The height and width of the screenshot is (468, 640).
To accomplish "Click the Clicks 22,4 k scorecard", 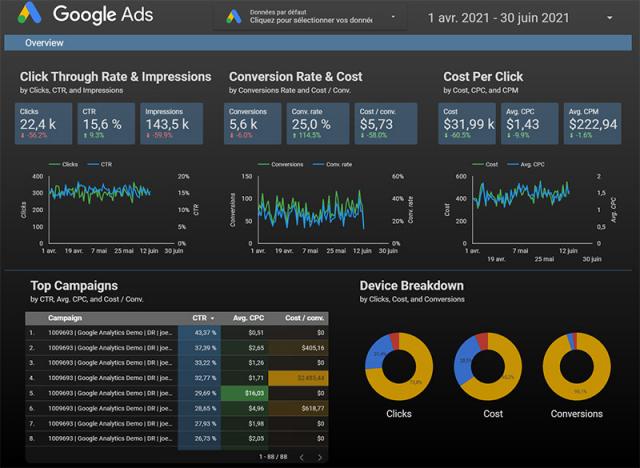I will tap(43, 123).
